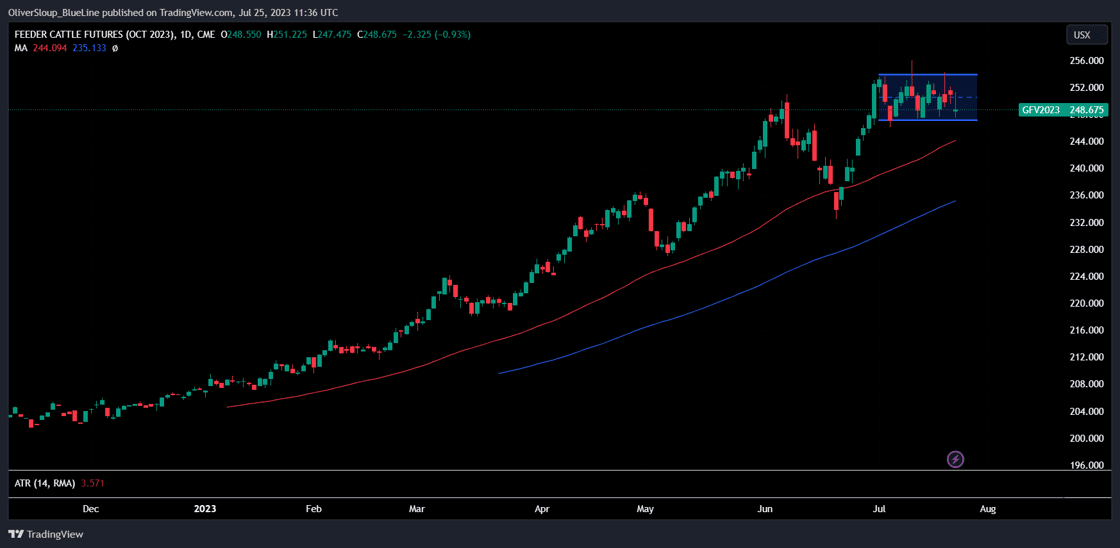Click the May label on time axis
The height and width of the screenshot is (548, 1120).
pyautogui.click(x=645, y=509)
